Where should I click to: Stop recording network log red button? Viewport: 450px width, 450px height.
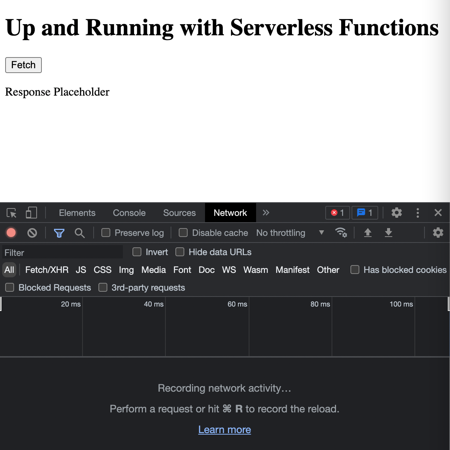[x=11, y=233]
